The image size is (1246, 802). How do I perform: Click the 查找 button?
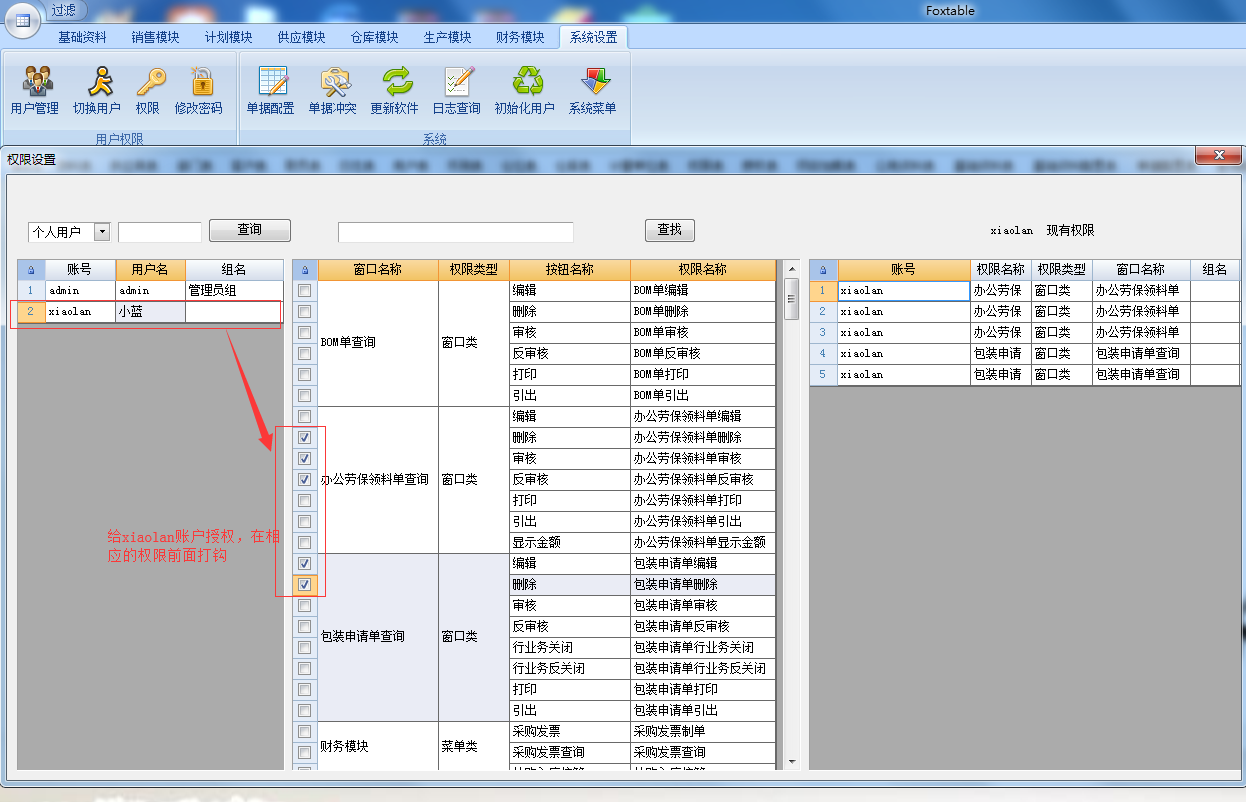(670, 230)
